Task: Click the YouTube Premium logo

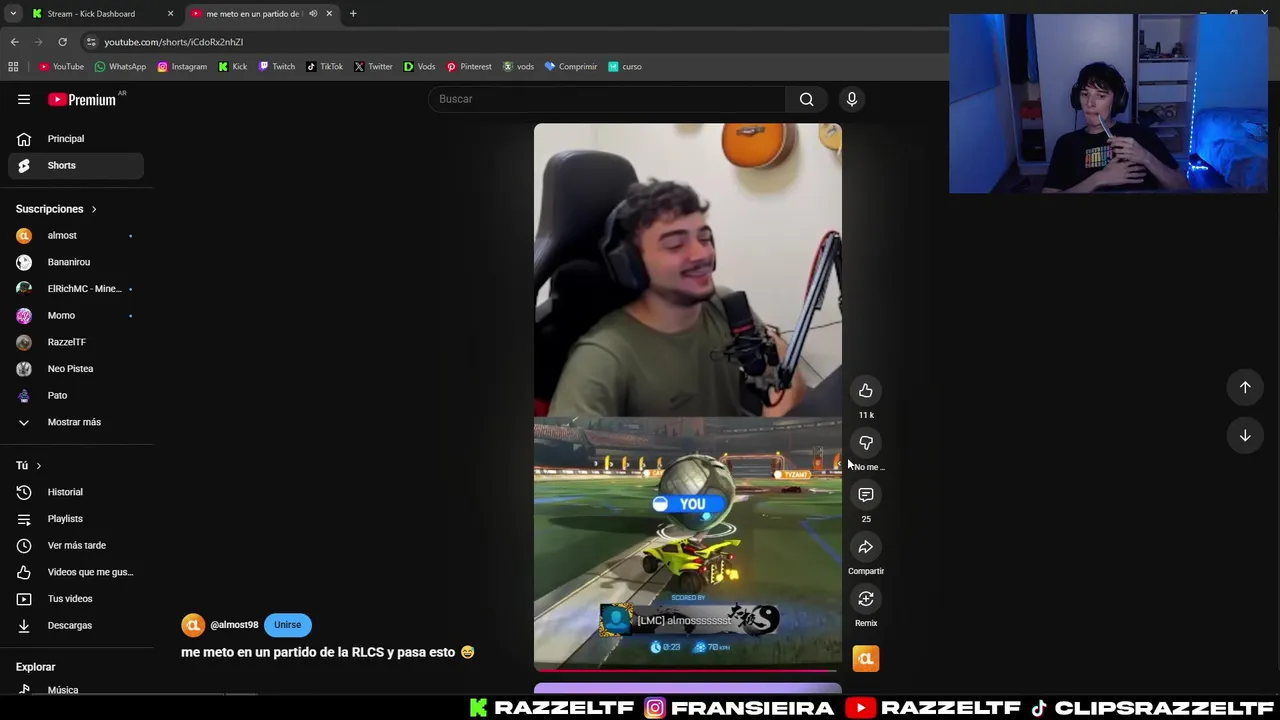Action: [82, 99]
